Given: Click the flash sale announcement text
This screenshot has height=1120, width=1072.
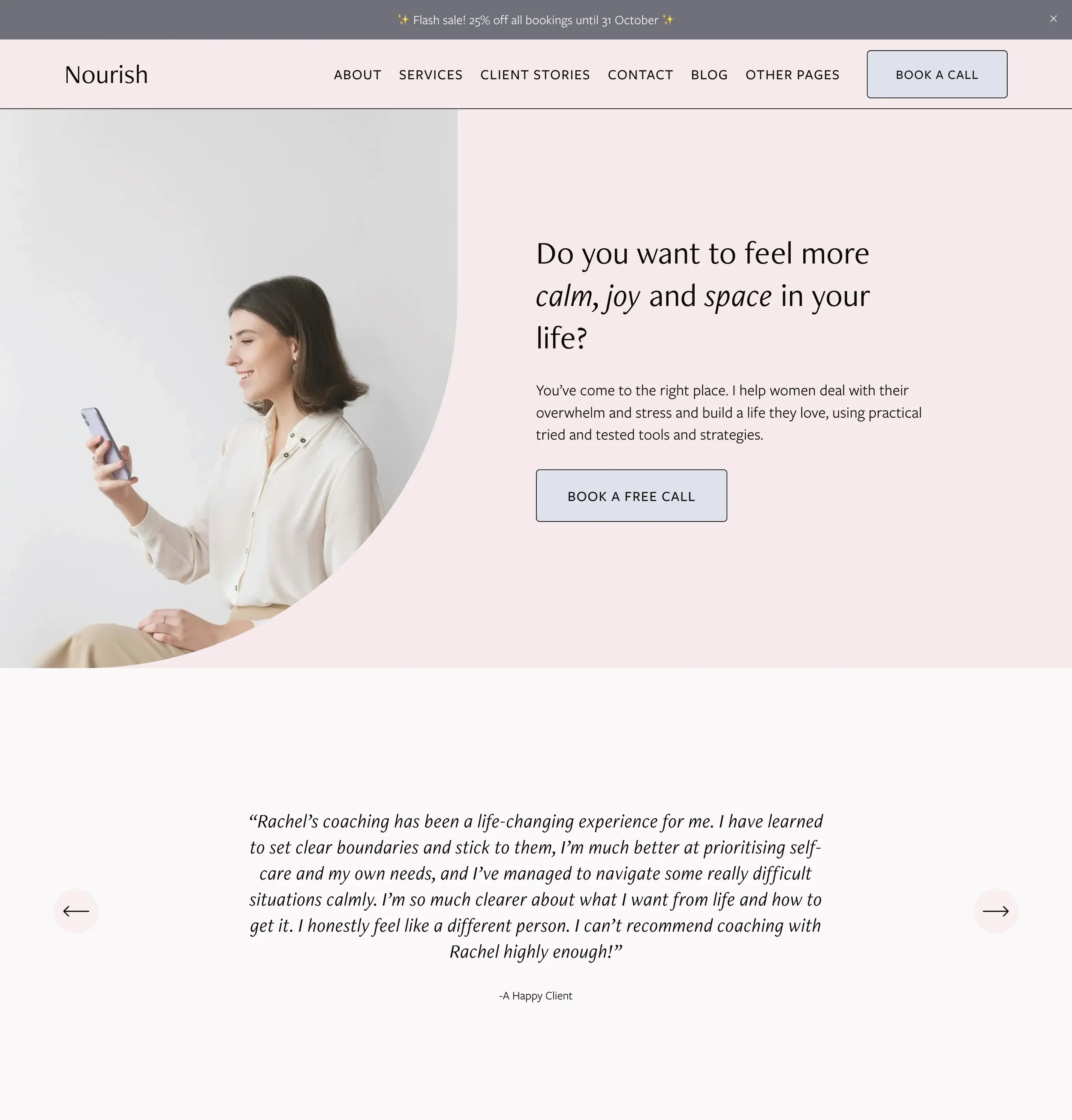Looking at the screenshot, I should tap(536, 20).
